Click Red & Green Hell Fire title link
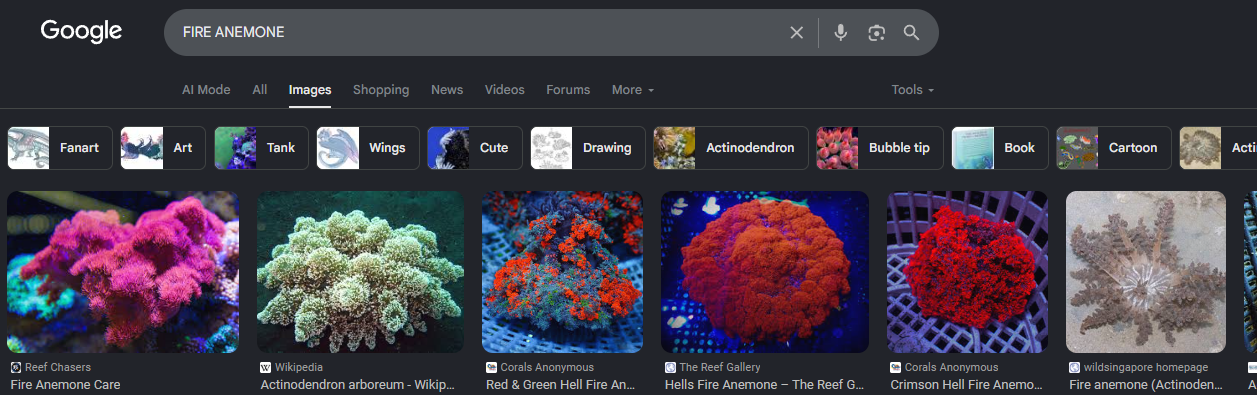This screenshot has height=395, width=1257. coord(561,385)
